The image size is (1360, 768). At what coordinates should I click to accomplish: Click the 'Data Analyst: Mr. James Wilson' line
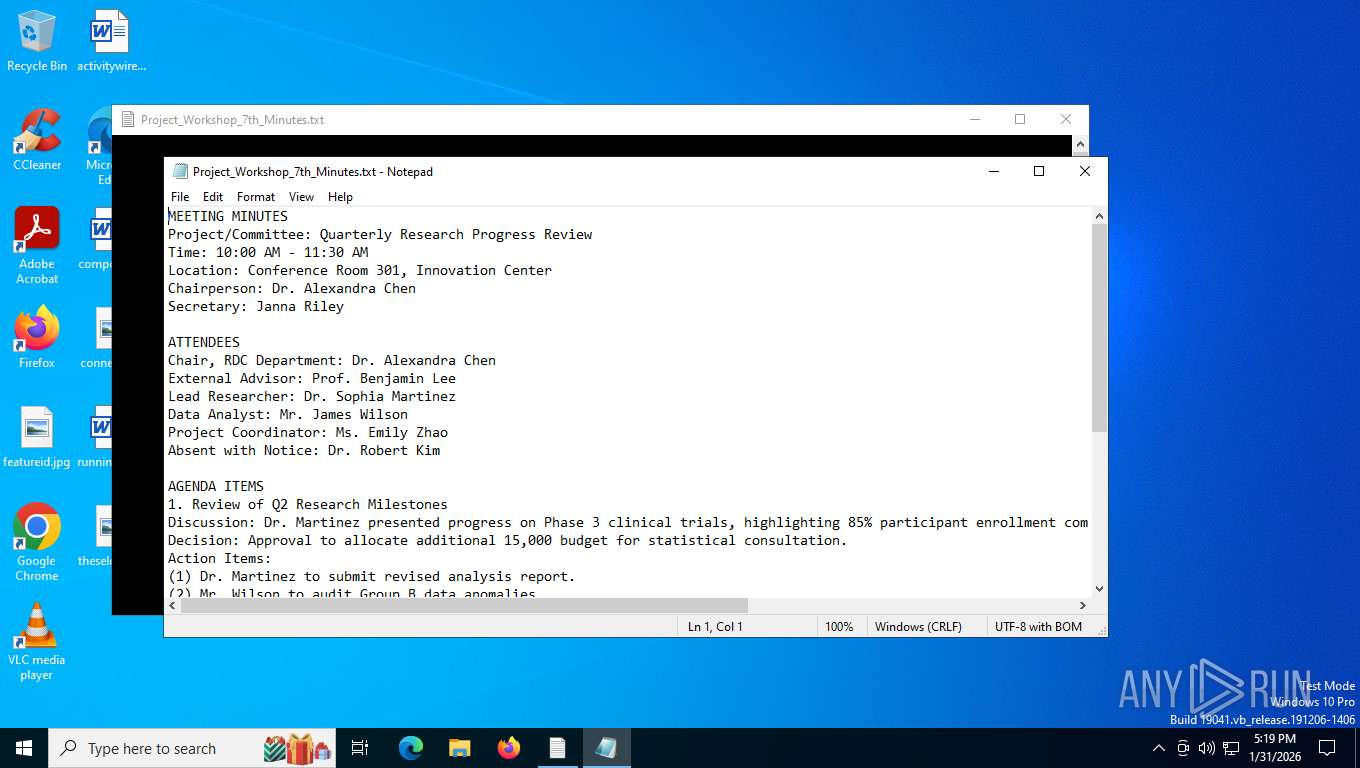coord(288,414)
